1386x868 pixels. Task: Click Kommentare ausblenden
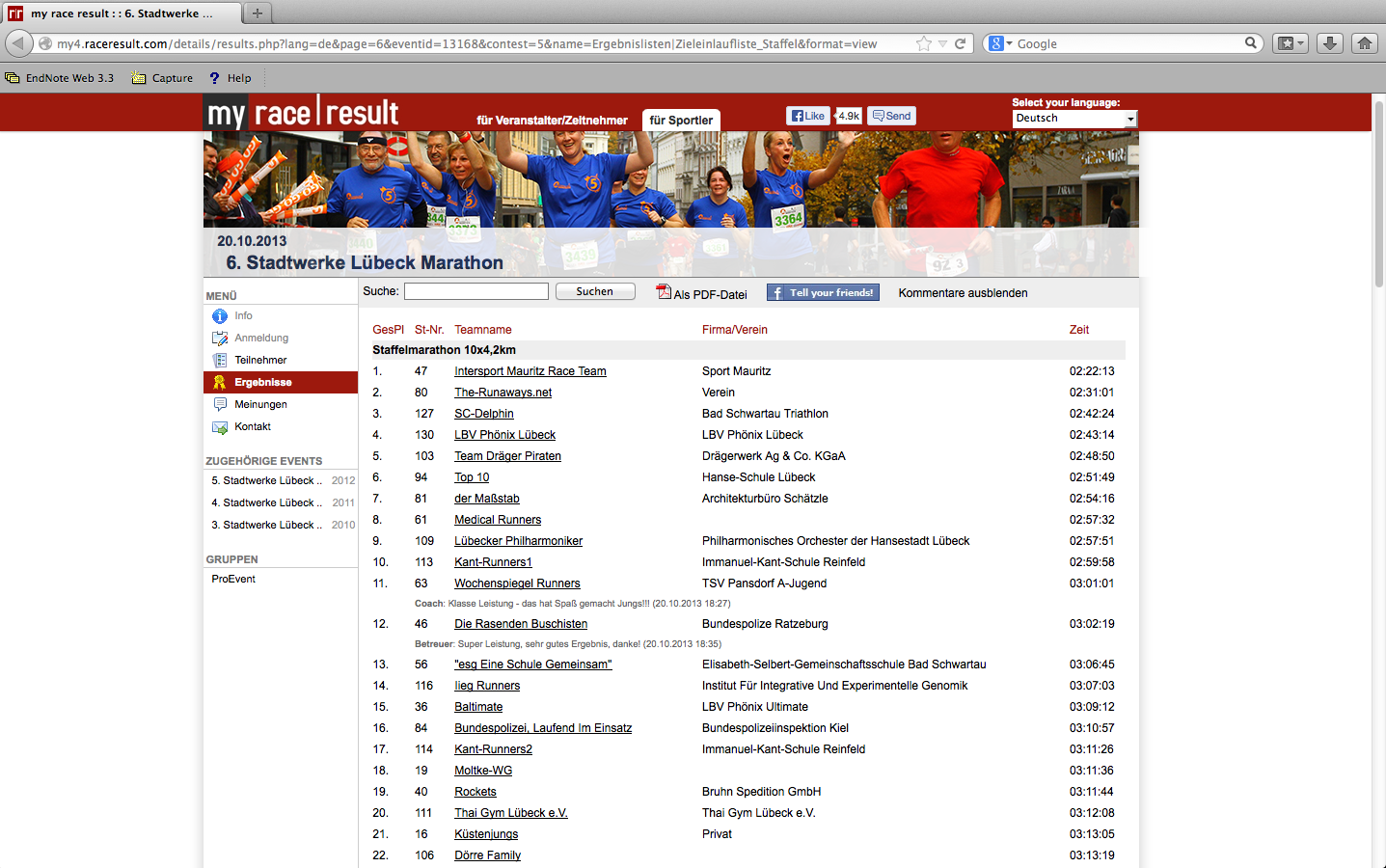coord(963,293)
